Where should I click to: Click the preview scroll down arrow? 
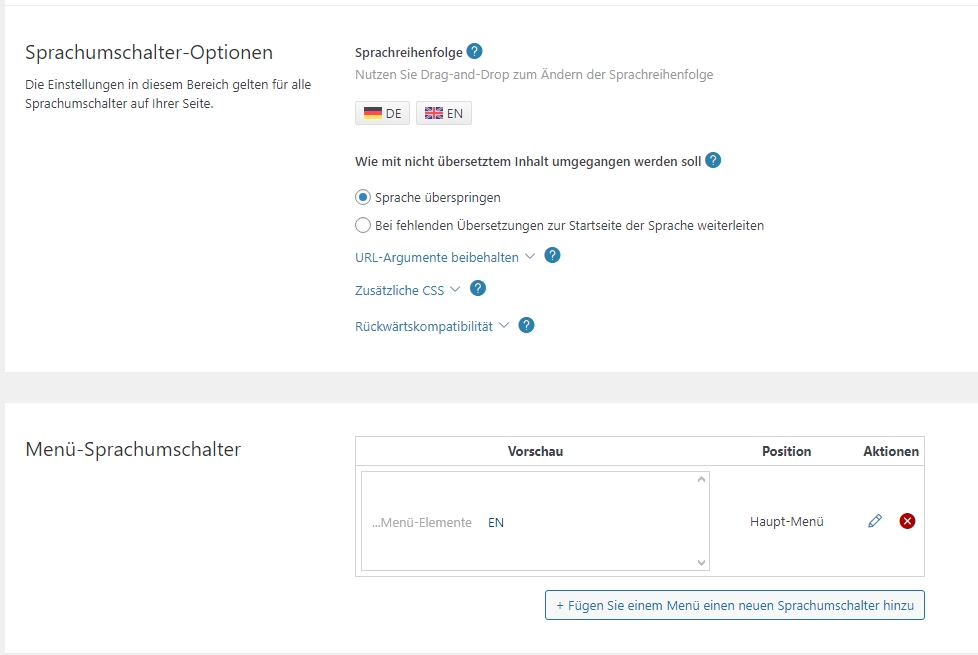[701, 563]
